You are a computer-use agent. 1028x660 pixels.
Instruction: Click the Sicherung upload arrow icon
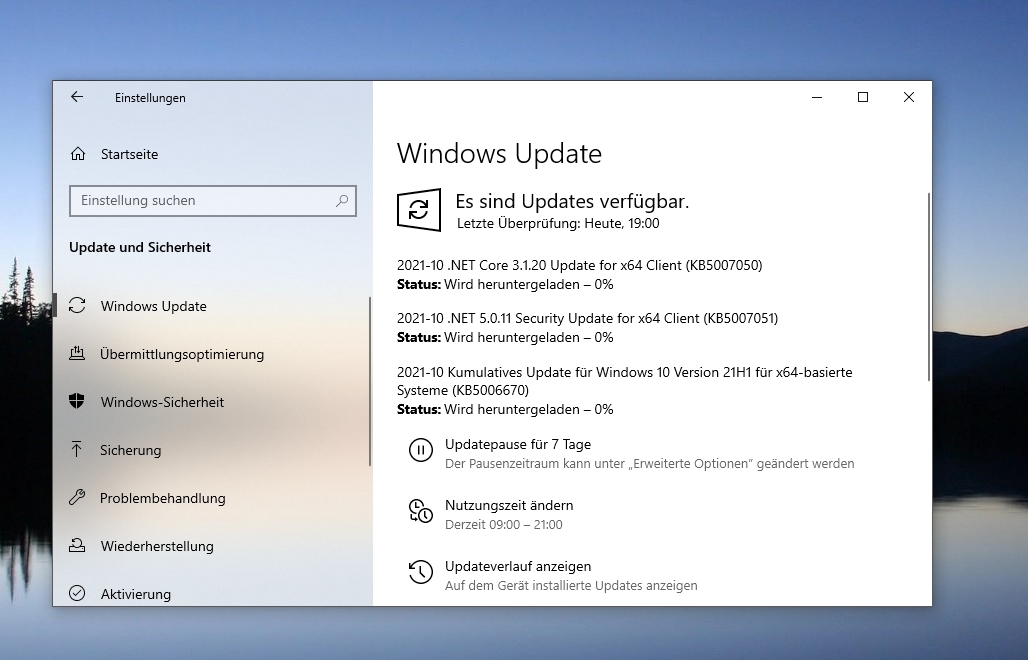click(x=77, y=450)
